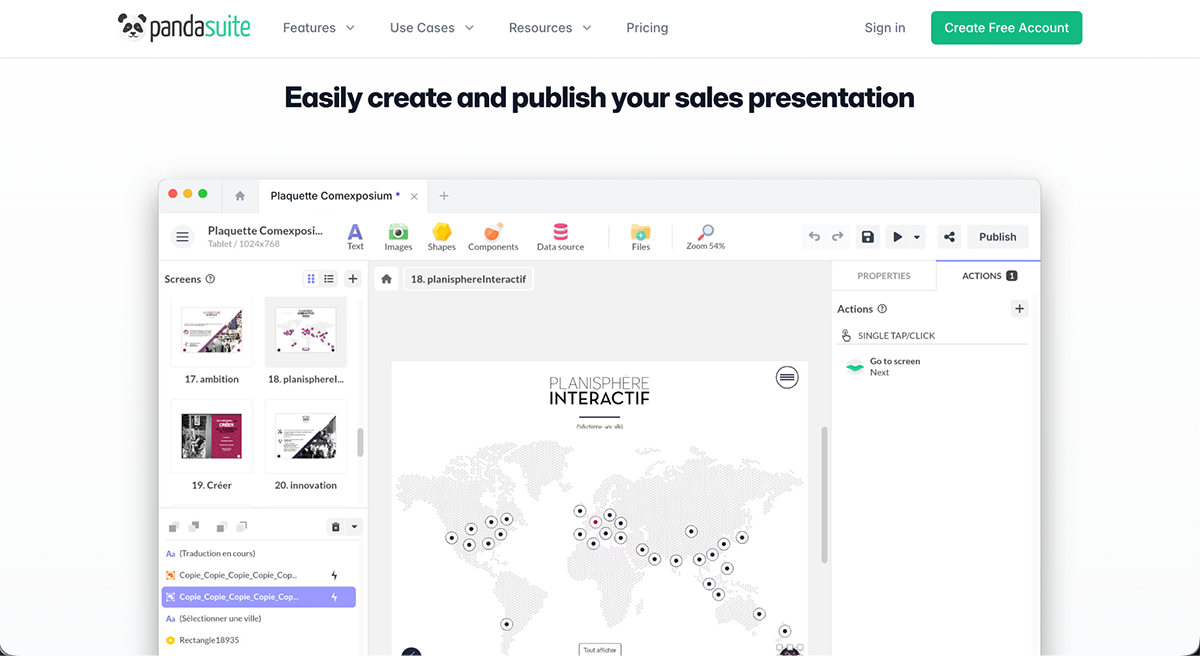1200x656 pixels.
Task: Click home icon in the breadcrumb
Action: click(387, 279)
